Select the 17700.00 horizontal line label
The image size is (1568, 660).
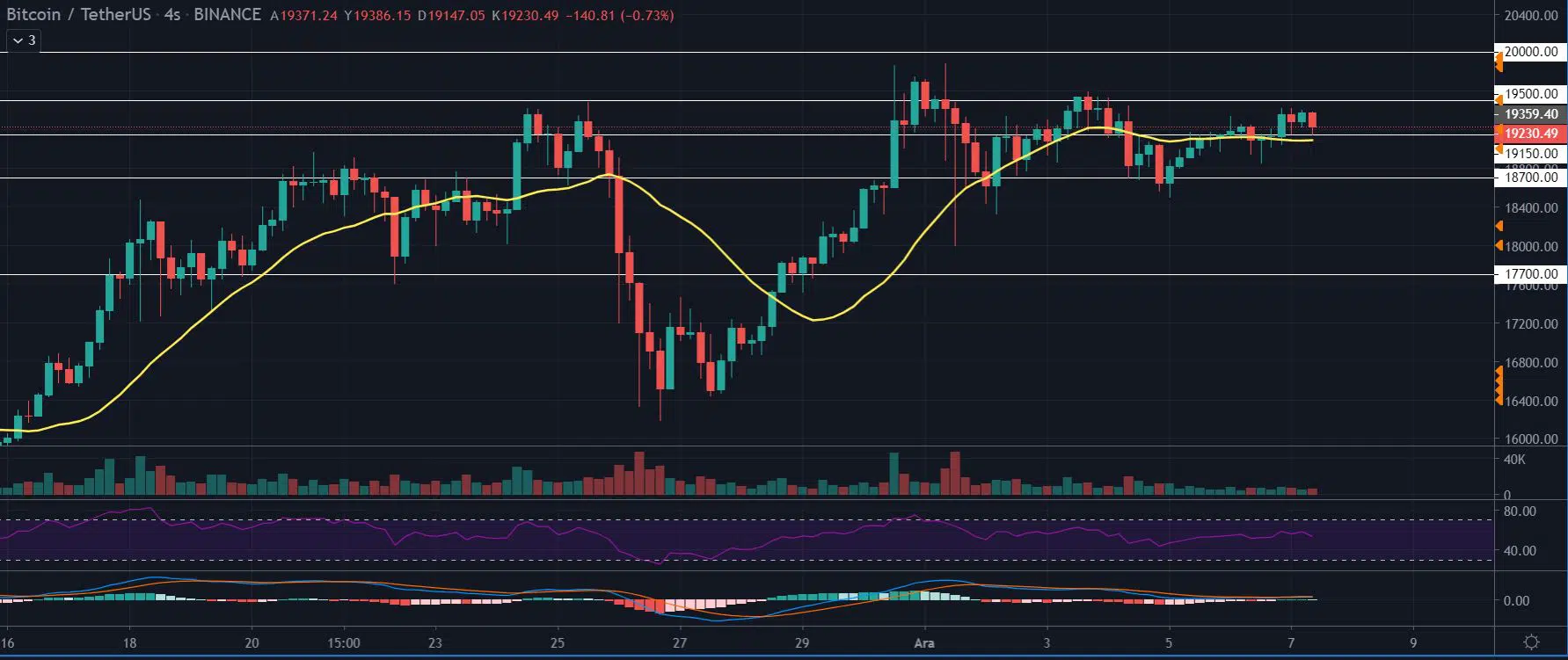pos(1531,274)
